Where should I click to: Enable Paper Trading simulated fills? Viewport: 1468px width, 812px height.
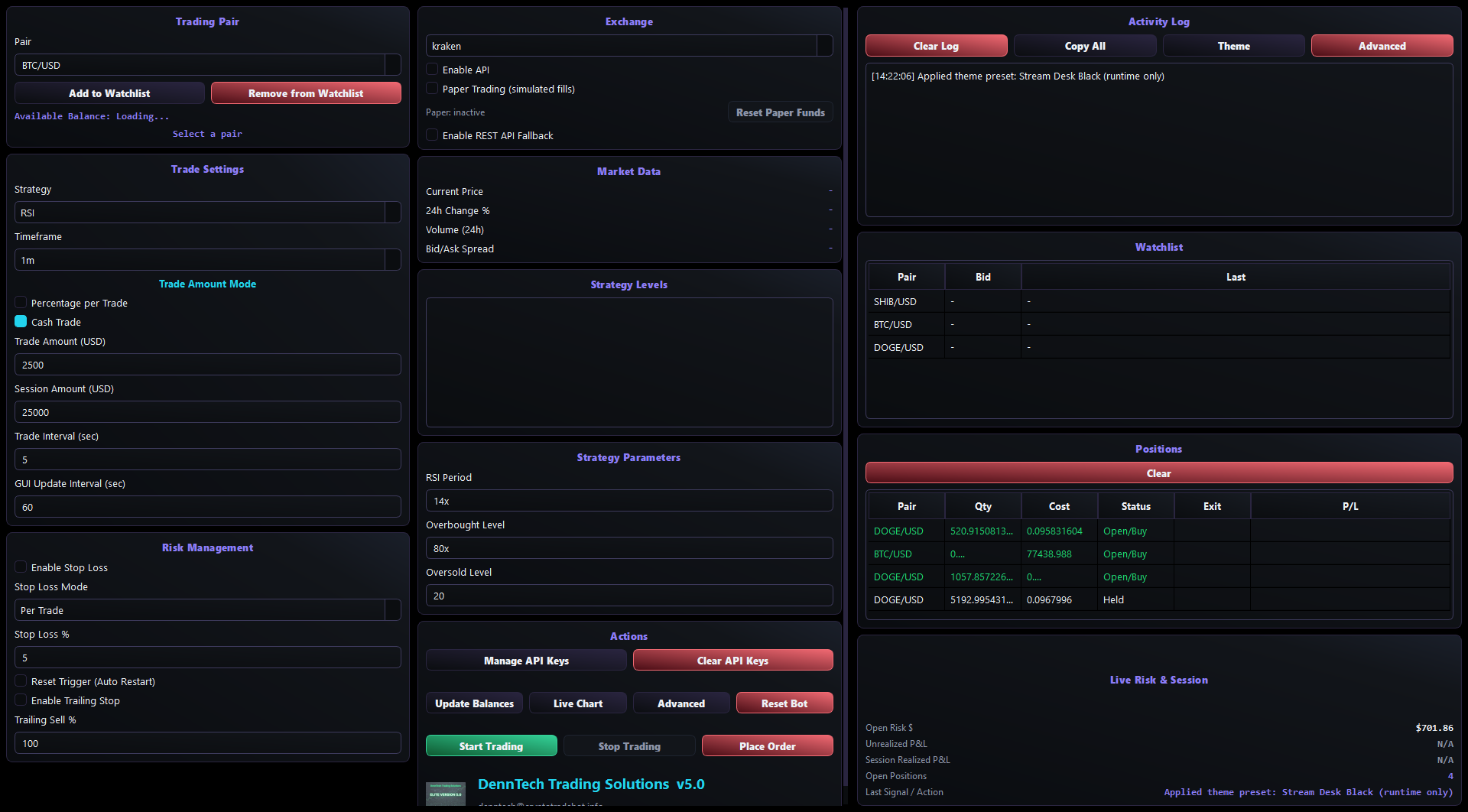point(432,89)
